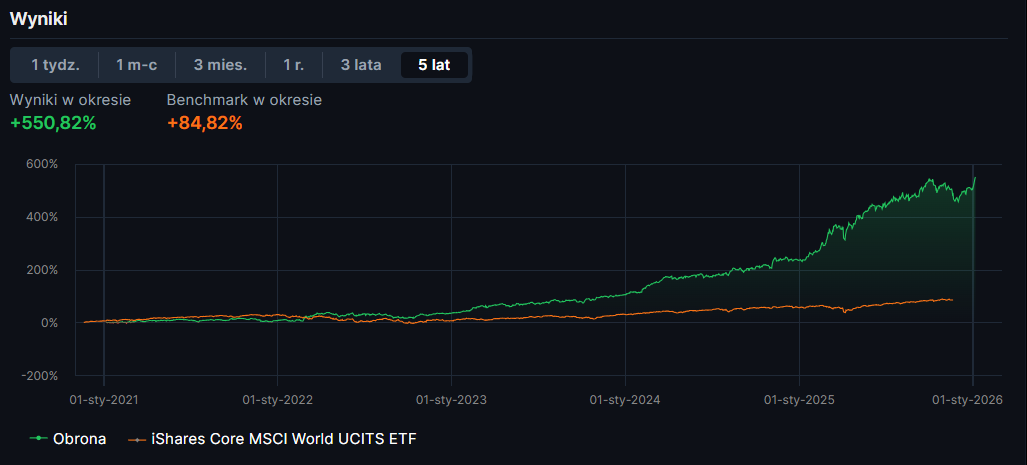1027x465 pixels.
Task: Select the '1 tydz.' time range tab
Action: click(x=55, y=65)
